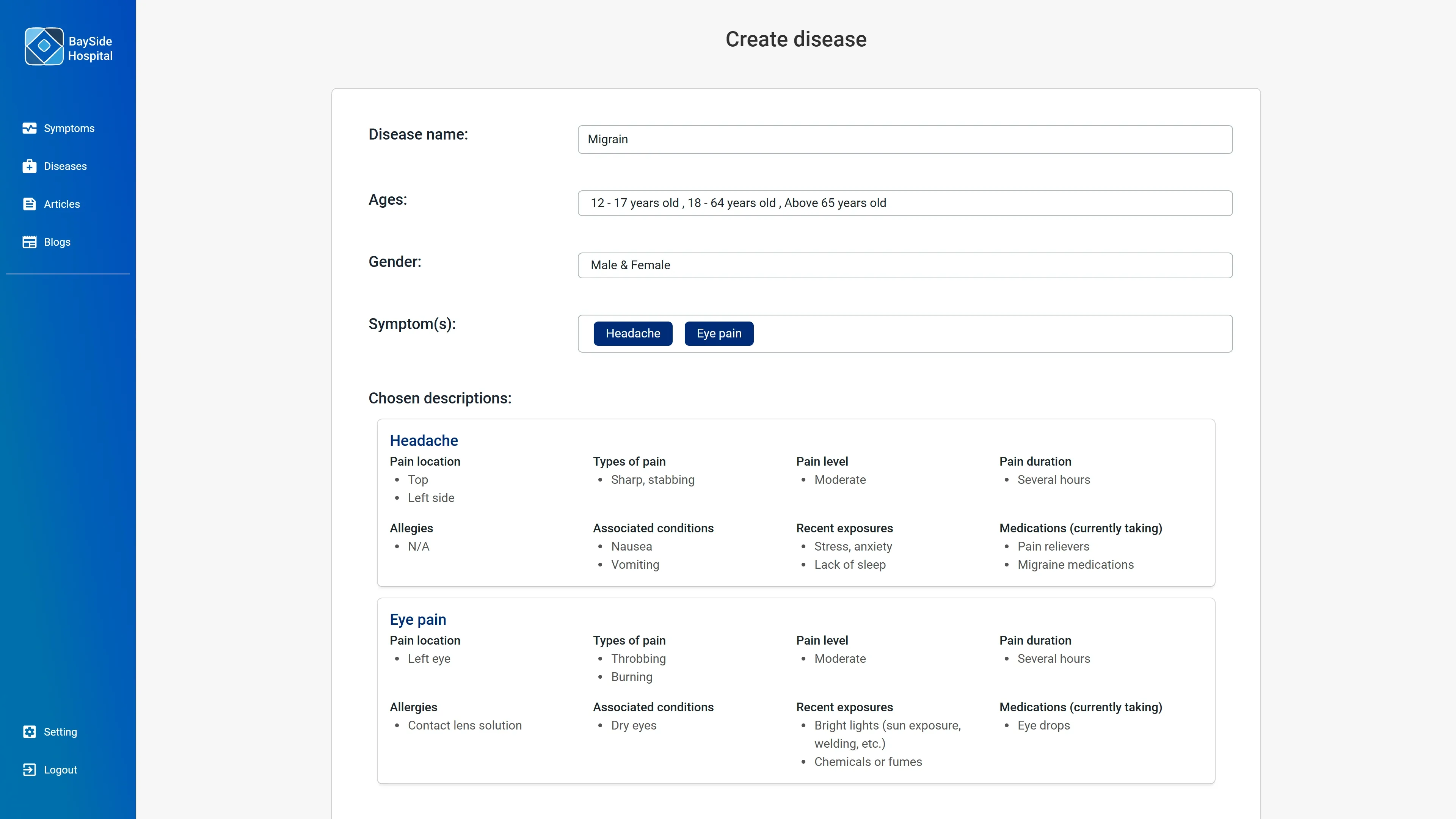Click the Setting gear icon
This screenshot has height=819, width=1456.
[x=30, y=732]
